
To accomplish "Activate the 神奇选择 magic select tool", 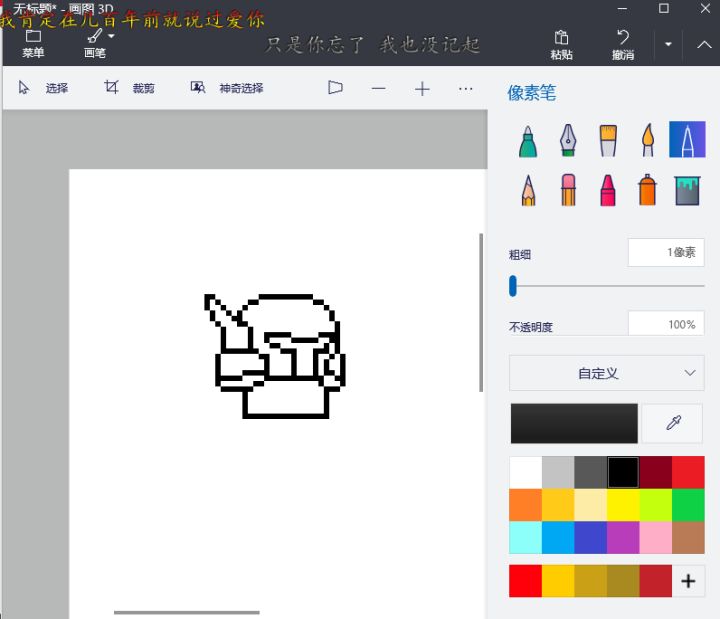I will coord(227,88).
